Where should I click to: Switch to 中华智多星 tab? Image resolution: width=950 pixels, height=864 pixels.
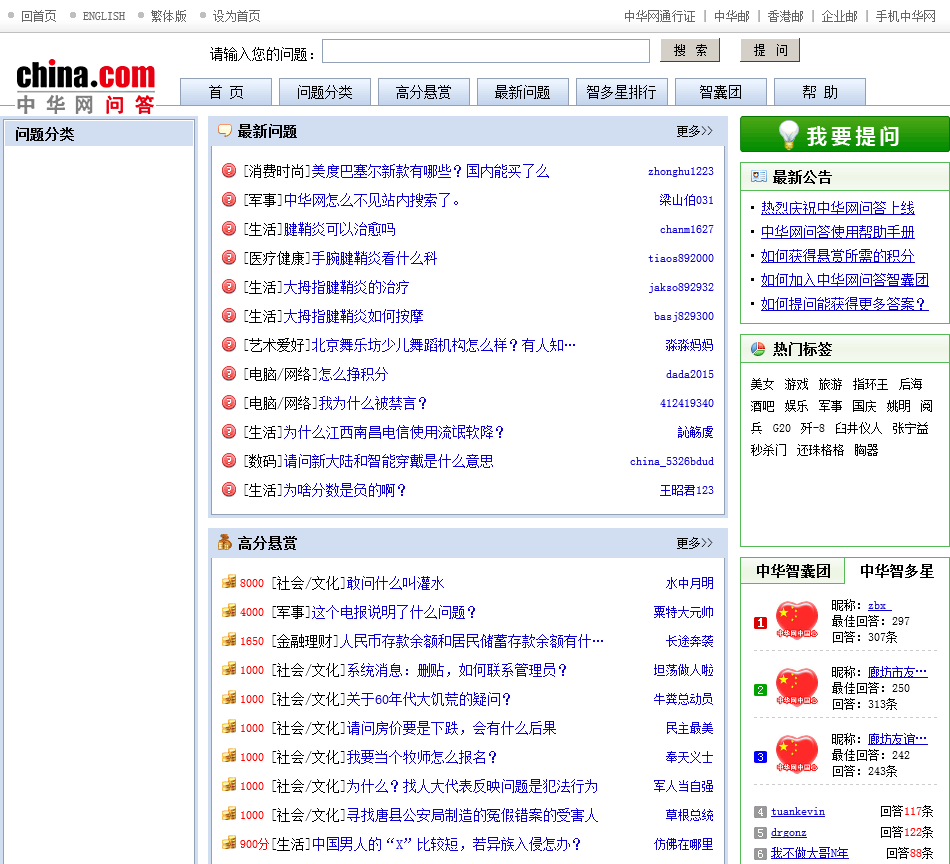coord(897,571)
